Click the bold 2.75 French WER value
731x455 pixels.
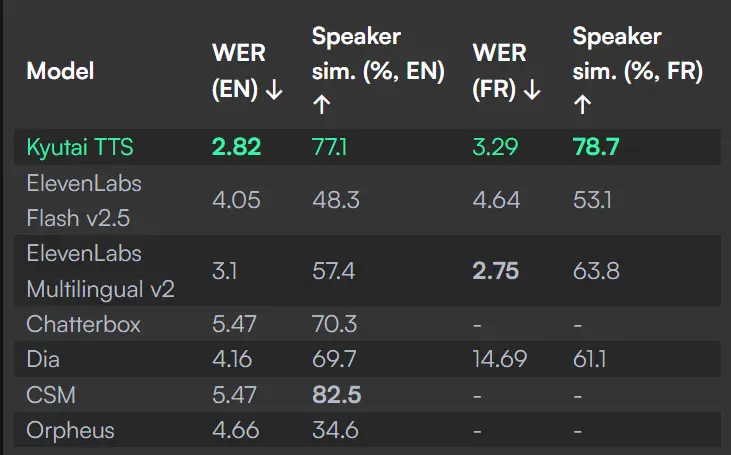click(495, 271)
